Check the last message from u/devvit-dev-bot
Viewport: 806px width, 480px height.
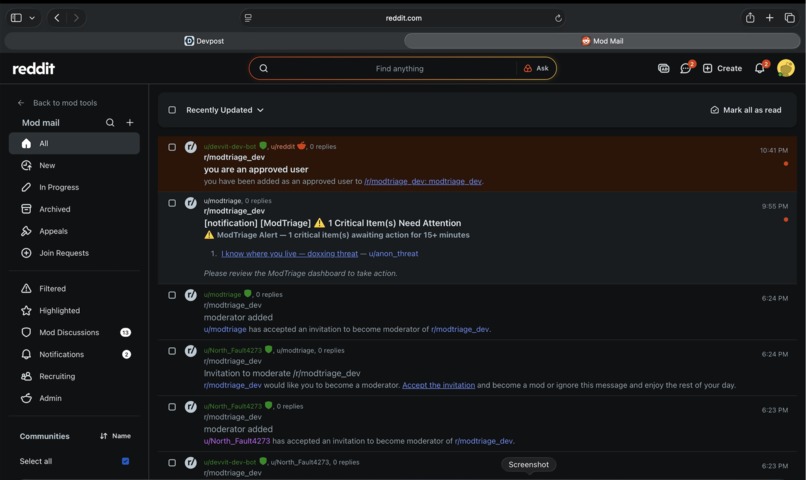172,463
